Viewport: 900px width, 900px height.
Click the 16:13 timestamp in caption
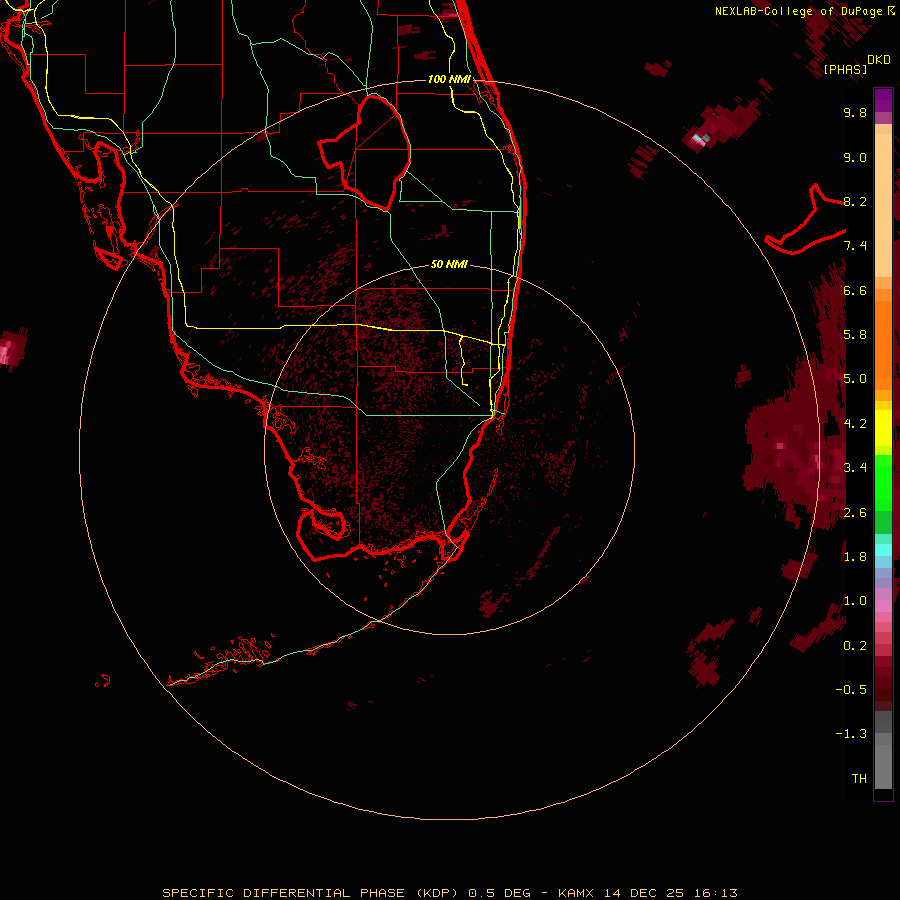(715, 893)
